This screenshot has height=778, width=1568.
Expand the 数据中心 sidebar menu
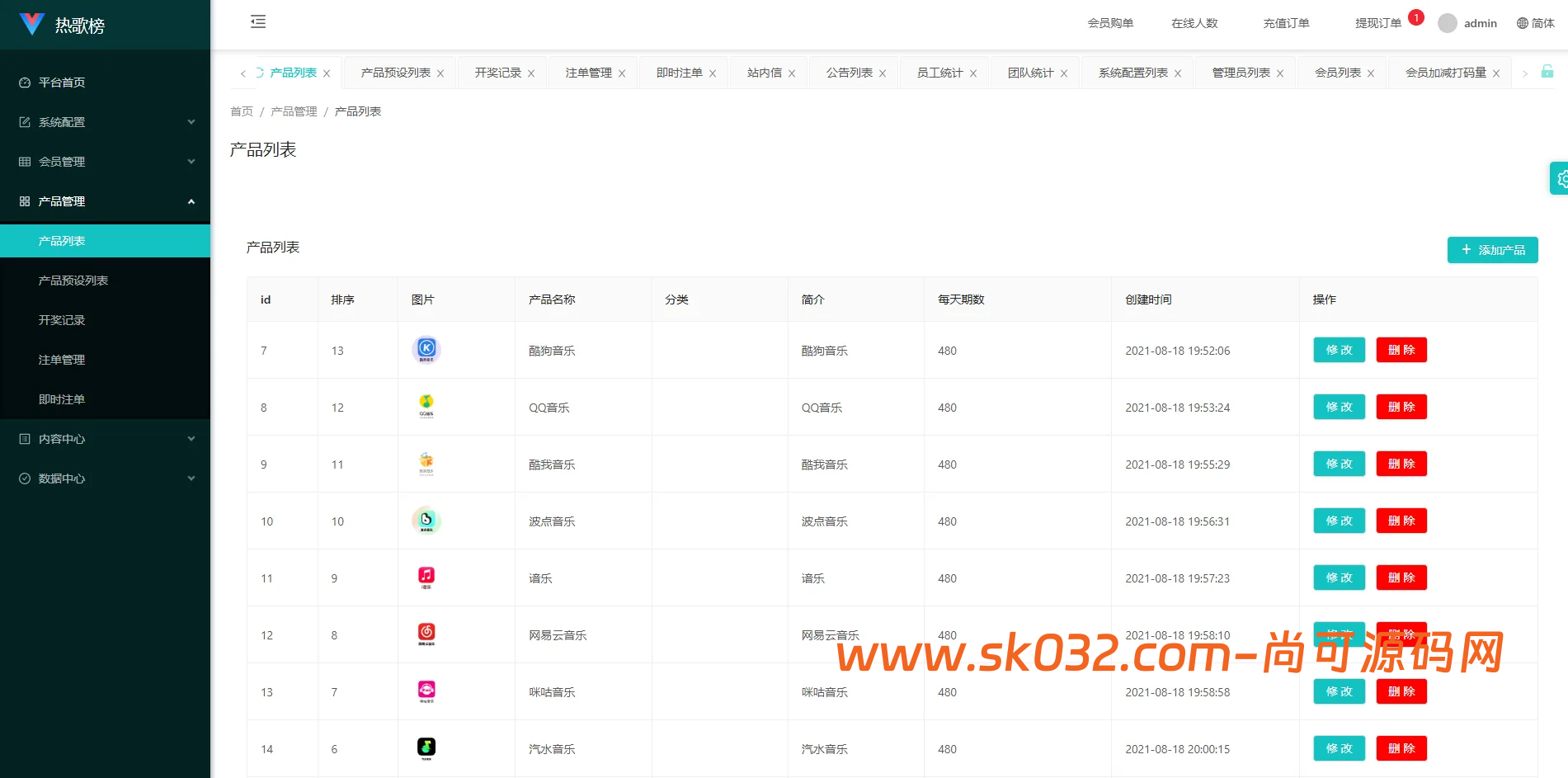pyautogui.click(x=105, y=479)
